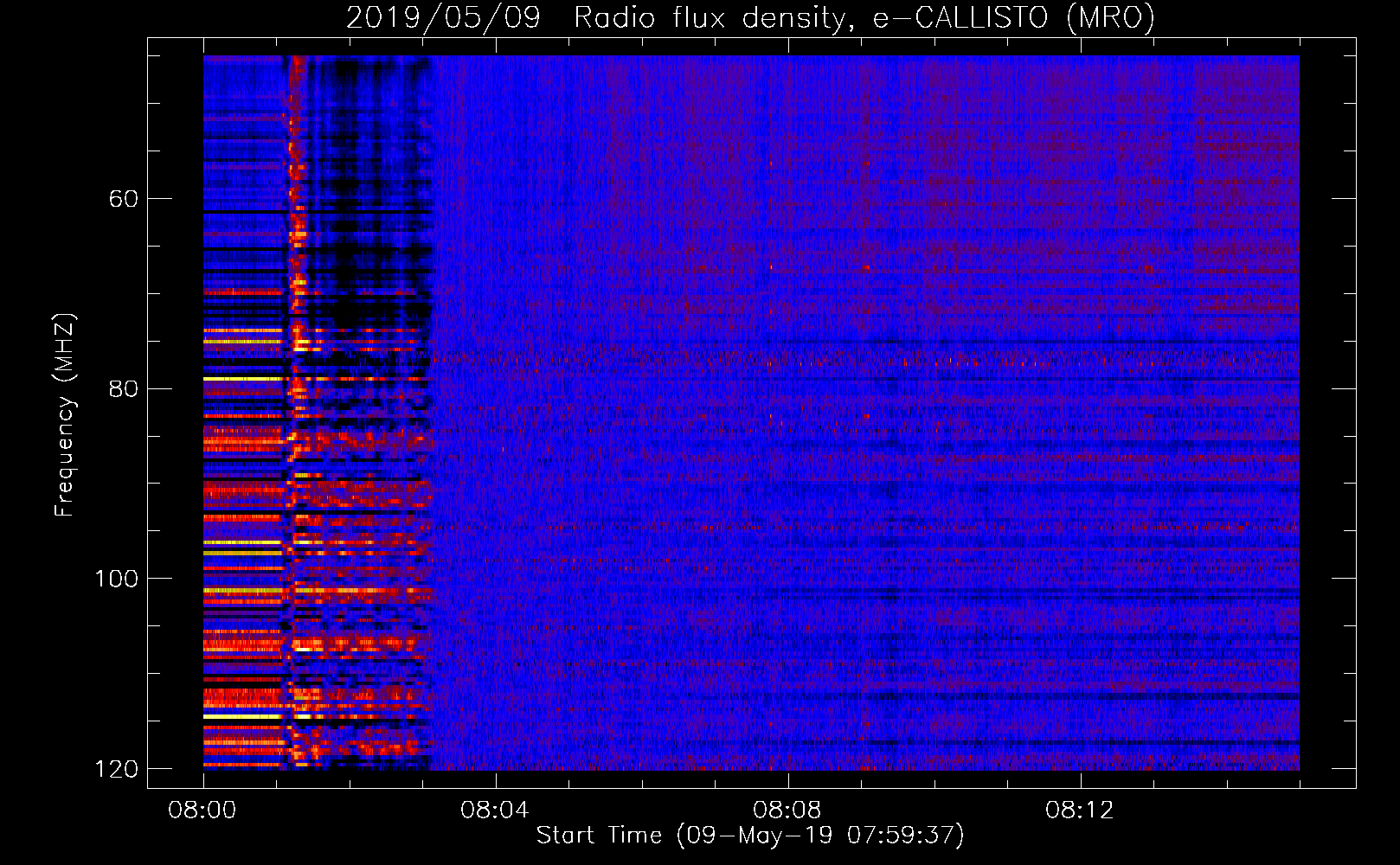Viewport: 1400px width, 865px height.
Task: Select the 60 frequency tick label
Action: click(x=124, y=199)
